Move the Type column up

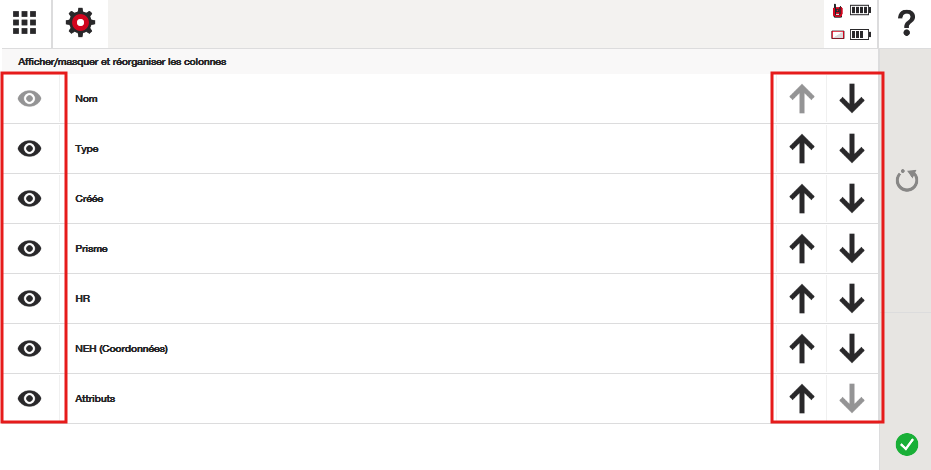coord(801,149)
